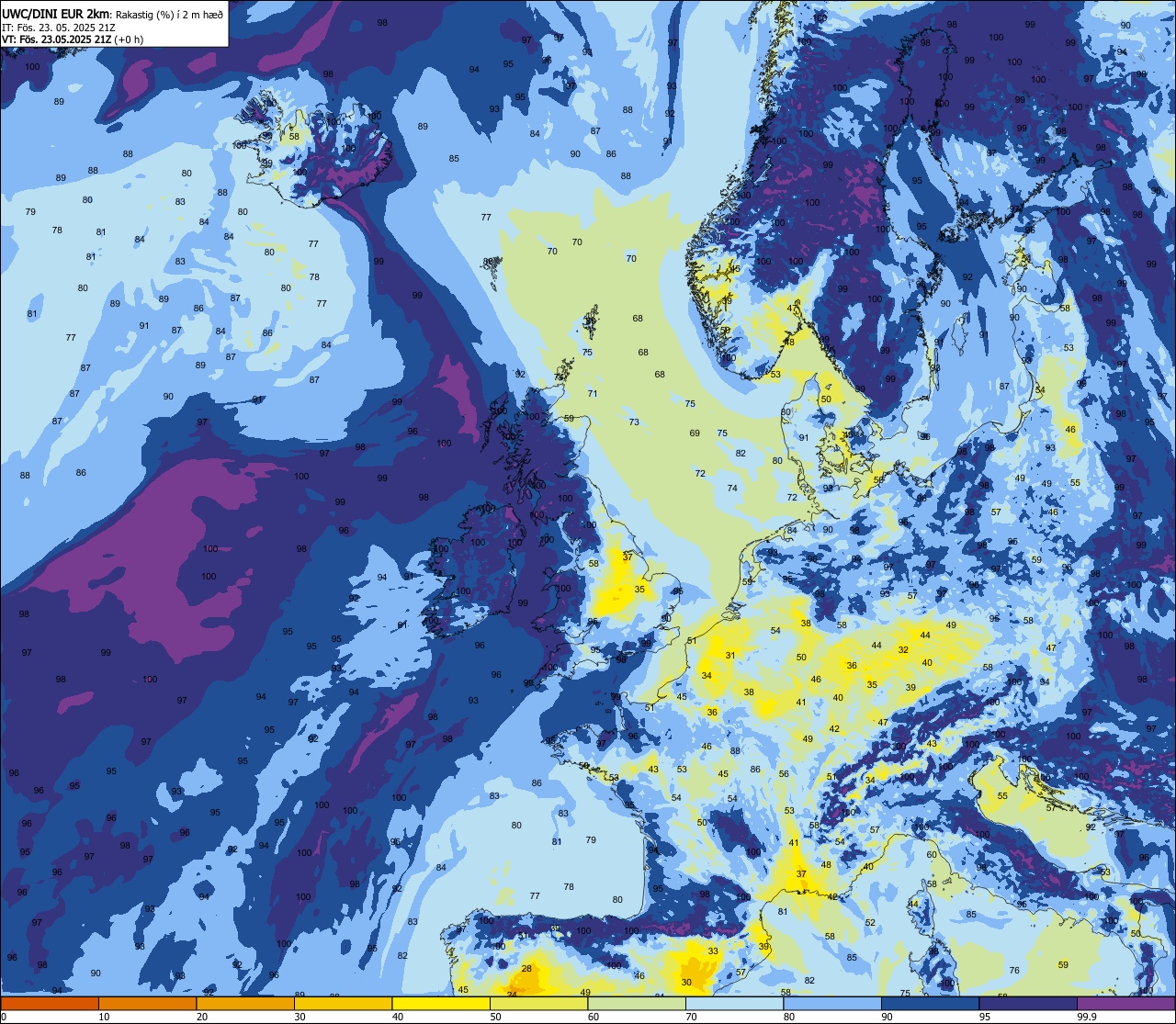Click 'Rakastig (%) í 2 m hæð' in header

167,13
